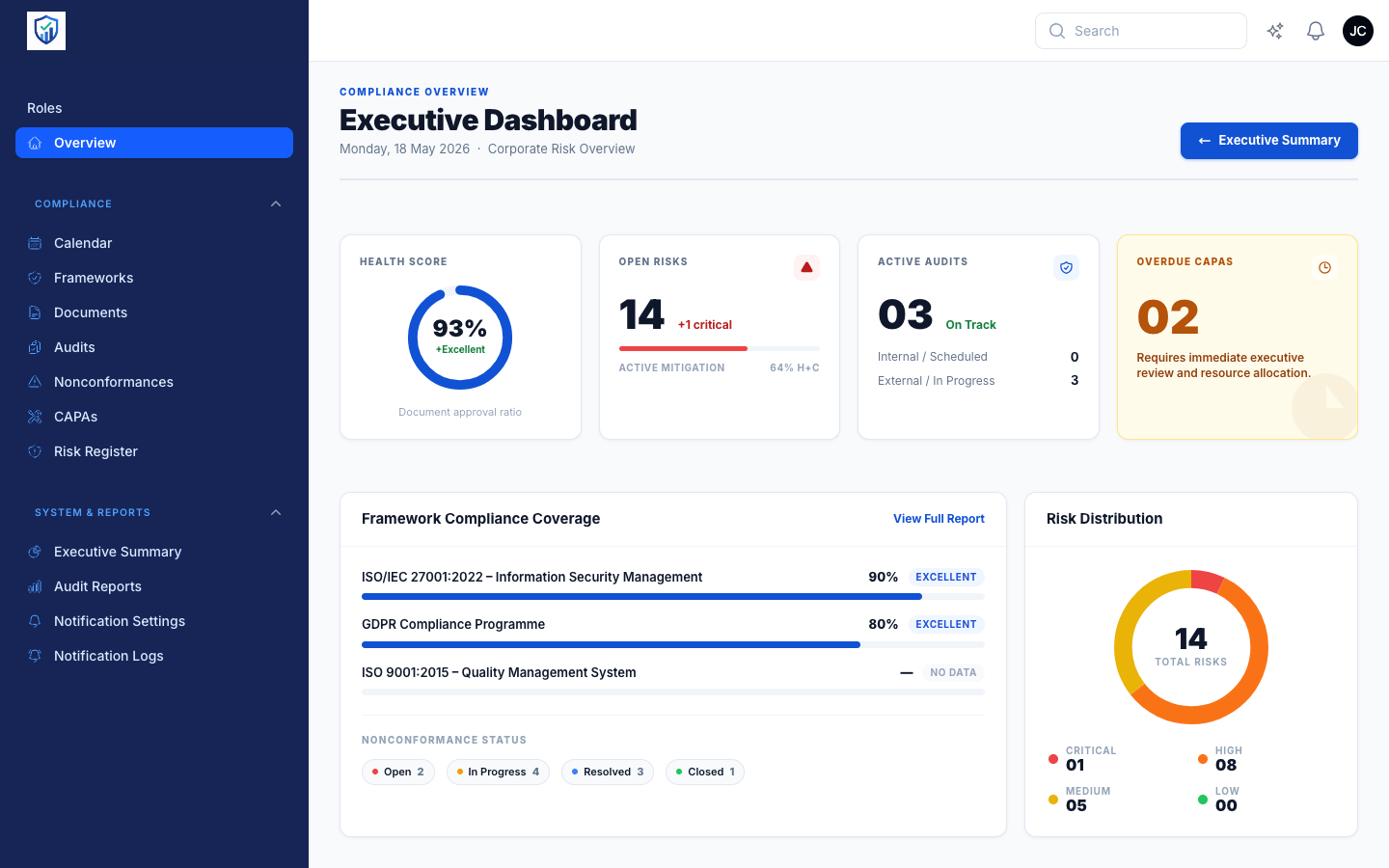Click the ISO 9001:2015 Quality Management System row
The image size is (1389, 868).
pos(673,677)
